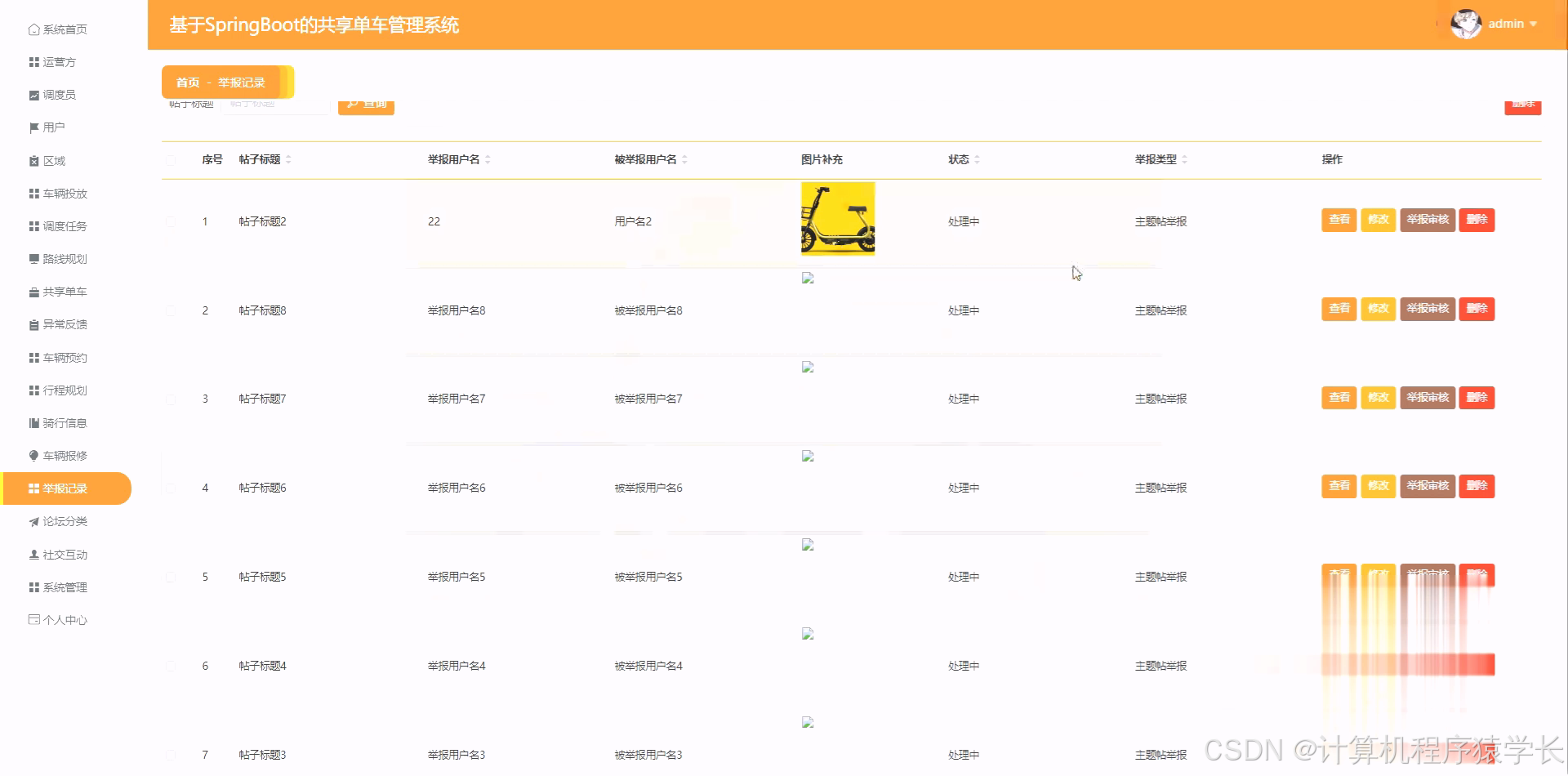Check the select-all checkbox in table header
1568x776 pixels.
171,159
